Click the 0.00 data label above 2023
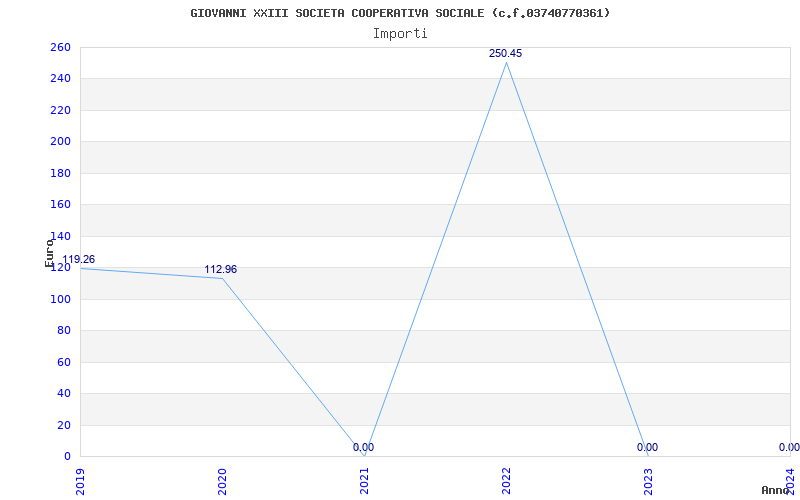 pyautogui.click(x=647, y=447)
